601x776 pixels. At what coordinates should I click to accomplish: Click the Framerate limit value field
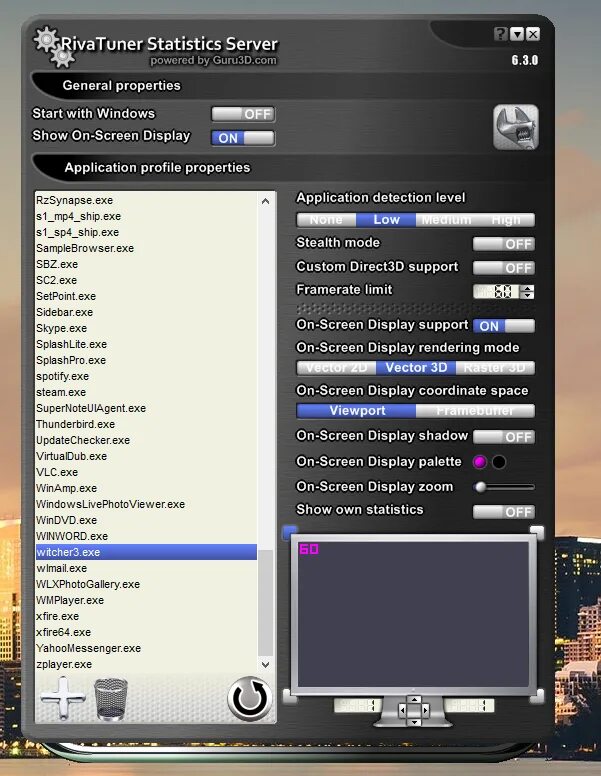(x=497, y=292)
